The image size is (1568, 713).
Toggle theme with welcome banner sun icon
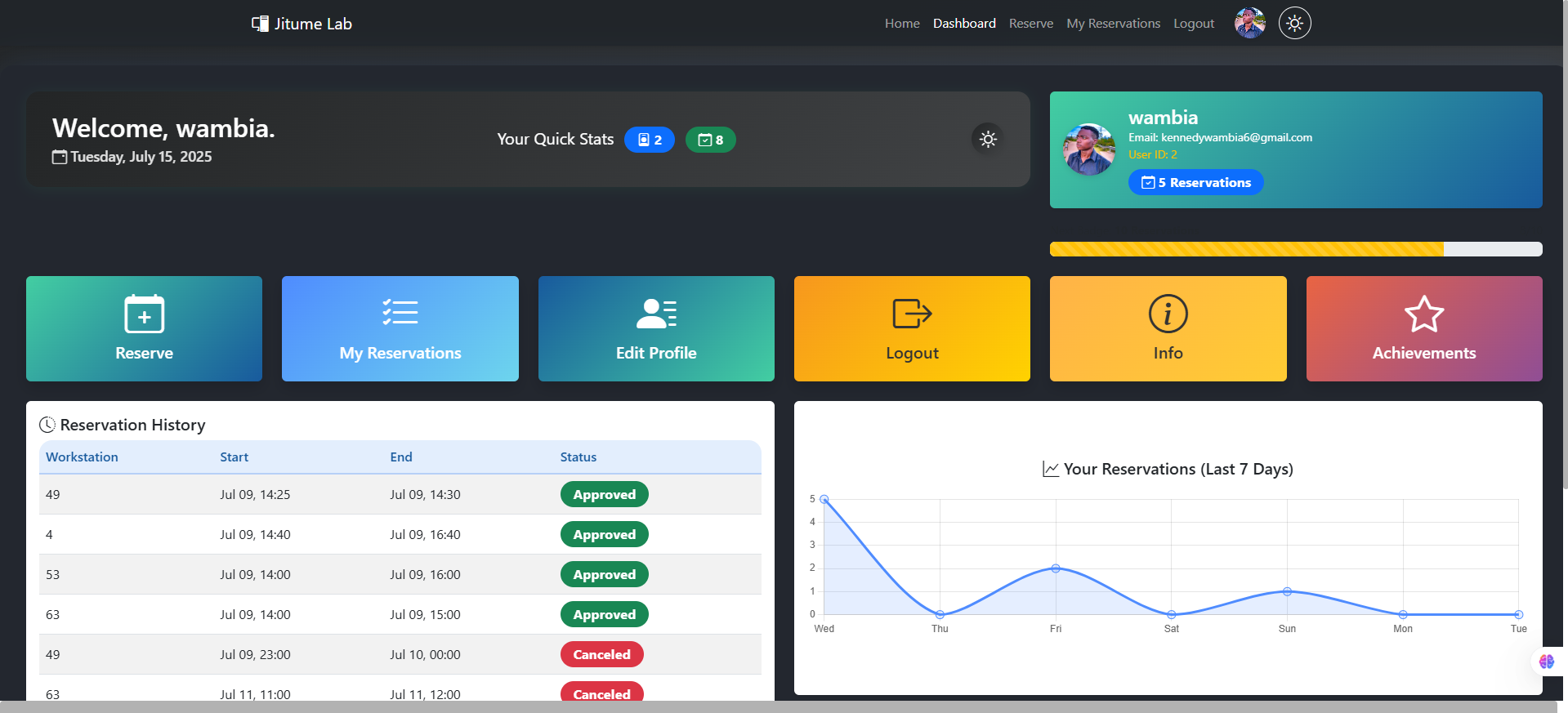point(988,139)
